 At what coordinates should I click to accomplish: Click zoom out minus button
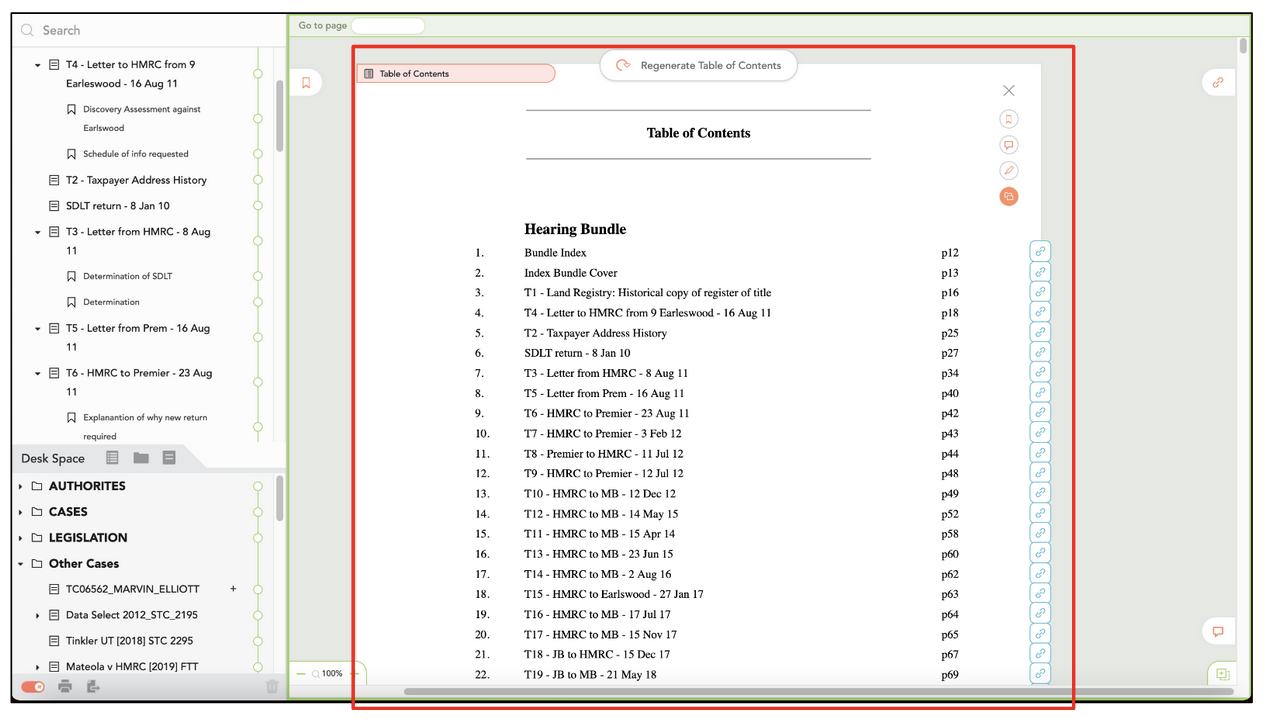click(300, 674)
